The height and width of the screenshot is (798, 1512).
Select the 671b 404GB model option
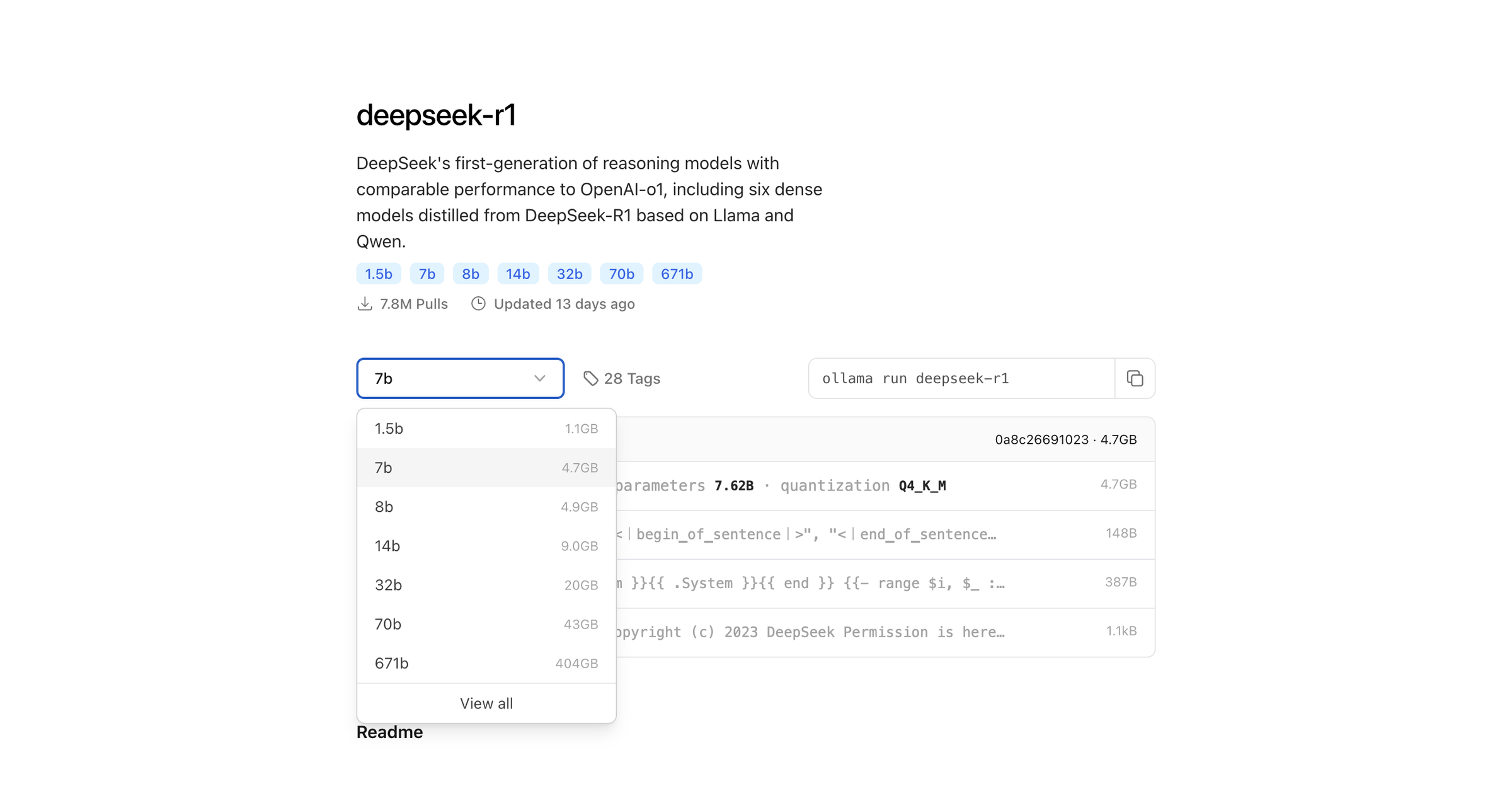486,663
